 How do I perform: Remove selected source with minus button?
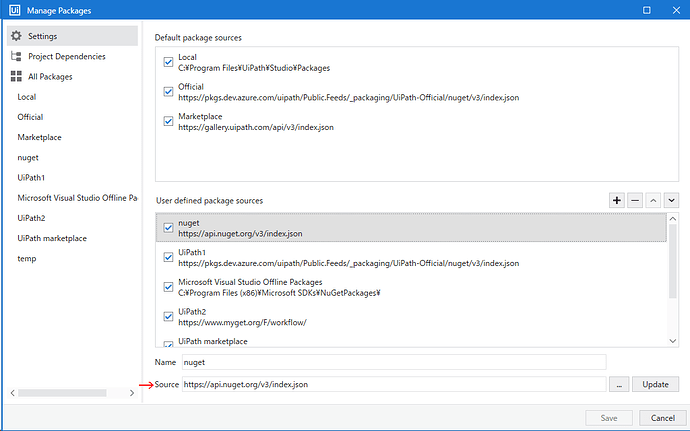pyautogui.click(x=635, y=200)
